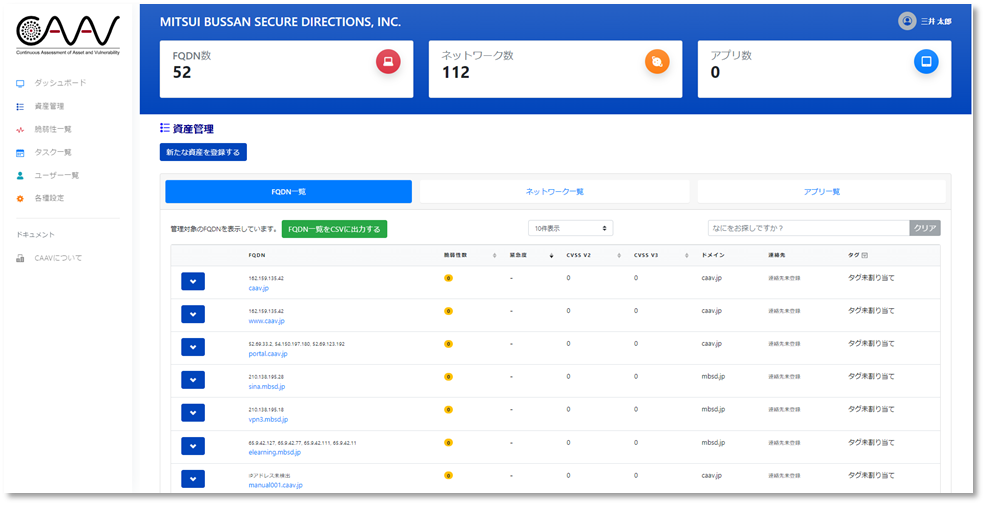
Task: Click the yellow vulnerability badge in portal.caav.jp row
Action: tap(448, 344)
